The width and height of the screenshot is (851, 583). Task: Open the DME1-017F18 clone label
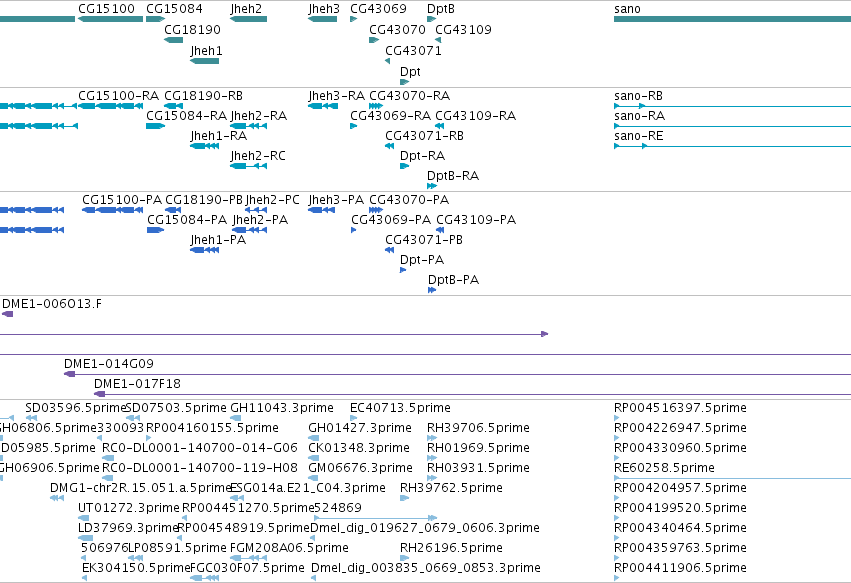pos(137,384)
